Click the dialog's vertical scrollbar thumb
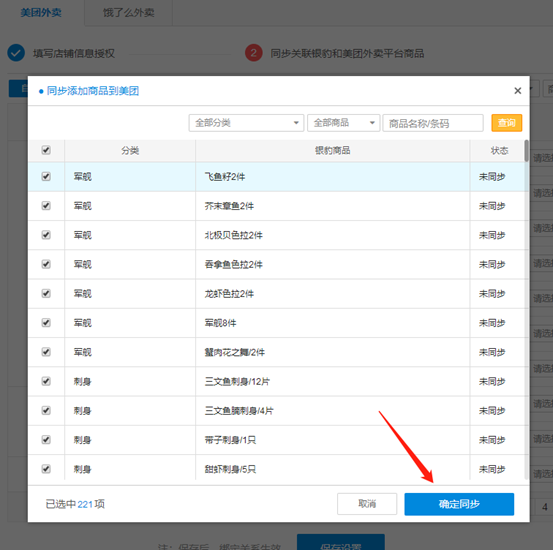Image resolution: width=553 pixels, height=550 pixels. point(526,151)
